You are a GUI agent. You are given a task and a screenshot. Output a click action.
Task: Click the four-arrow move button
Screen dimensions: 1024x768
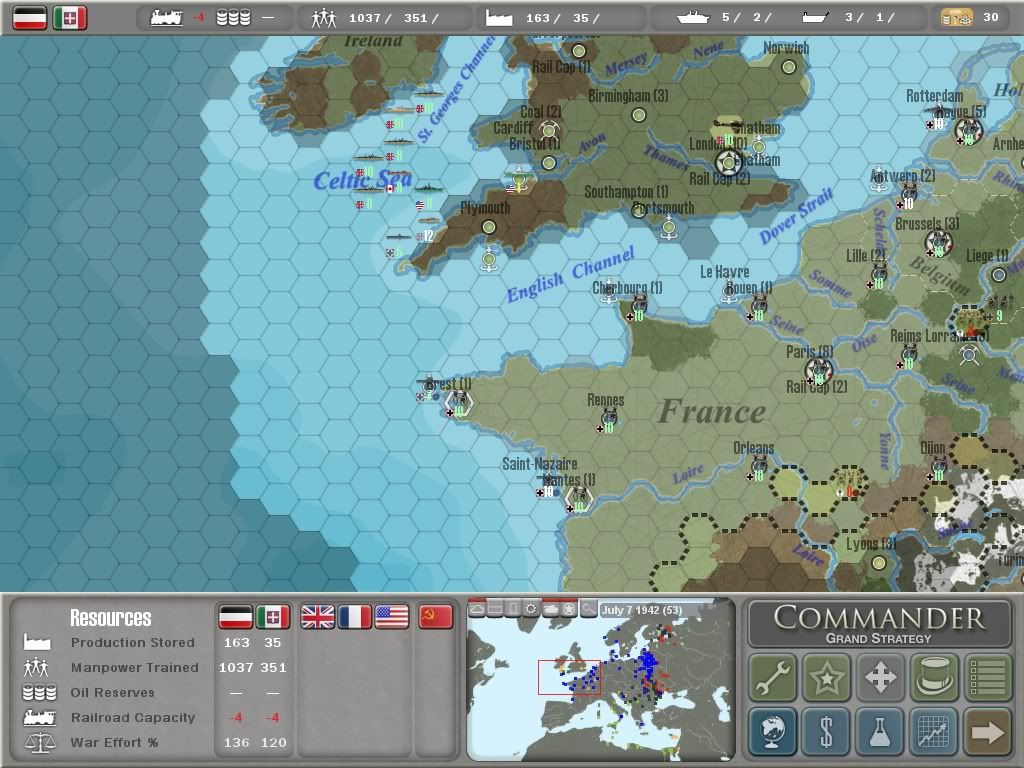(880, 677)
